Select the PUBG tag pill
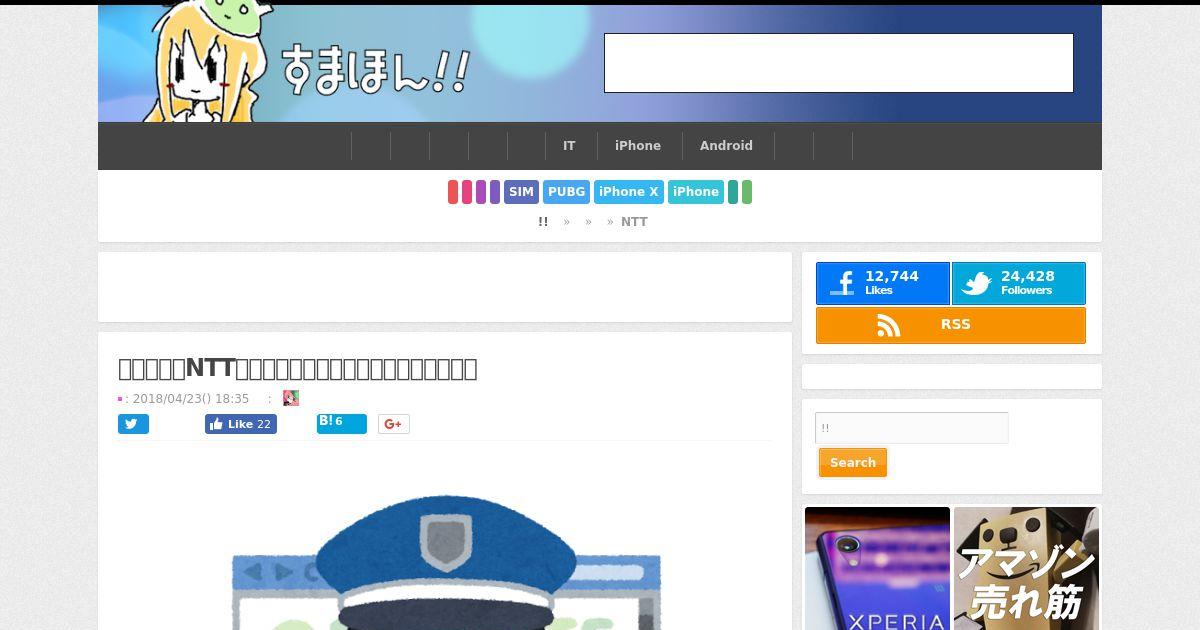This screenshot has height=630, width=1200. coord(566,192)
